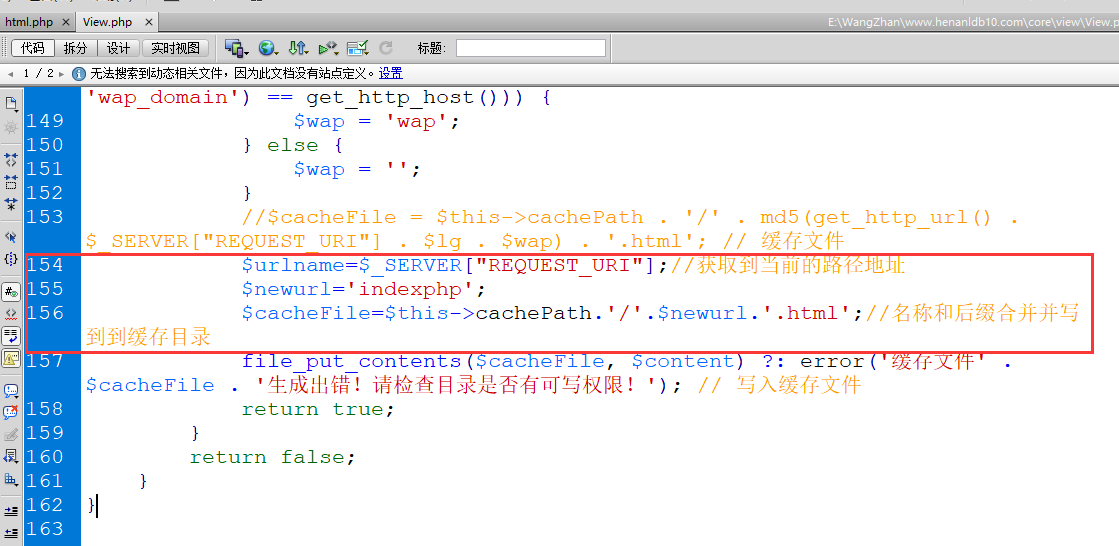
Task: Open the Recent Snippets menu icon
Action: point(11,457)
